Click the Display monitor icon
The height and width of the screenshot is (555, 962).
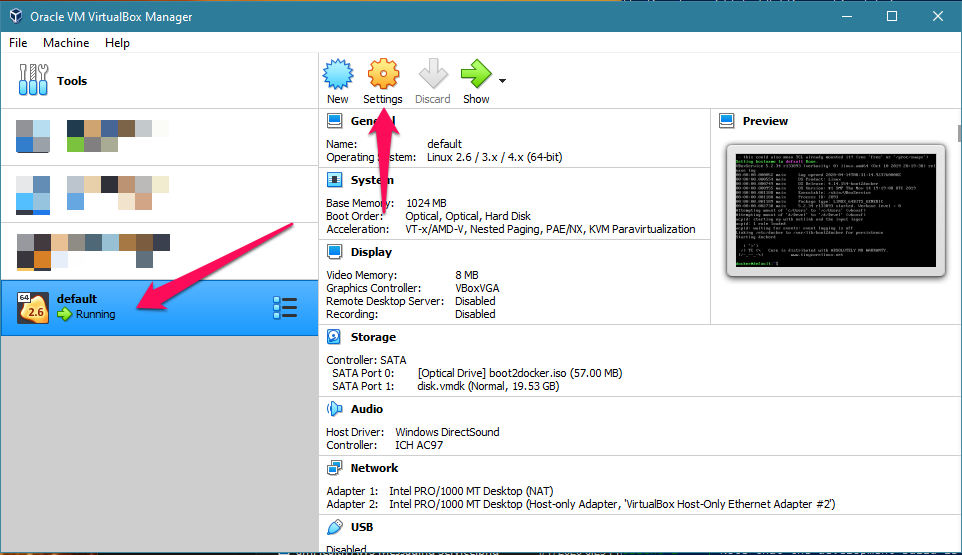click(x=334, y=251)
